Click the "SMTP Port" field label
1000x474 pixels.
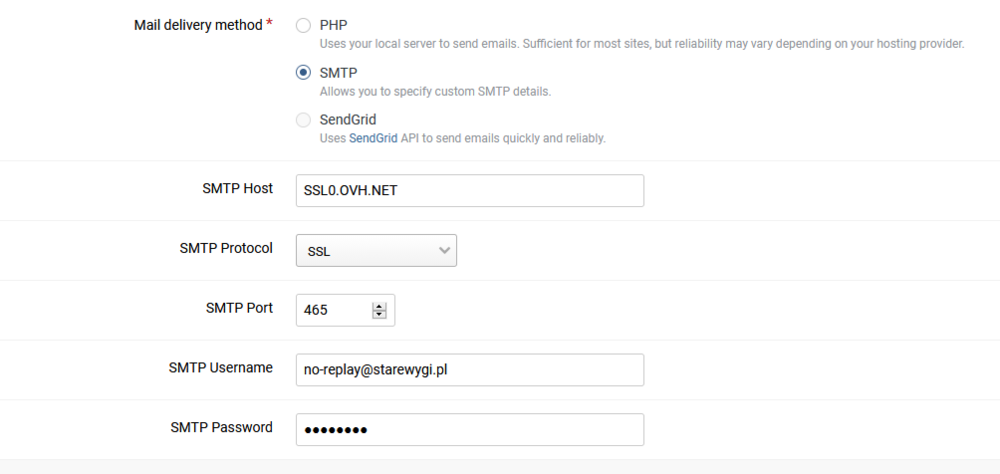coord(239,308)
